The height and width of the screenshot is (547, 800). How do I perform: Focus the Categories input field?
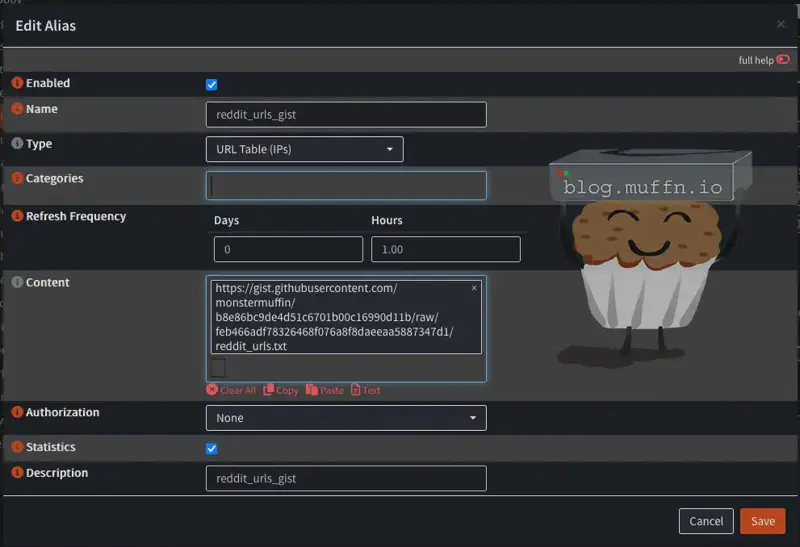click(346, 185)
